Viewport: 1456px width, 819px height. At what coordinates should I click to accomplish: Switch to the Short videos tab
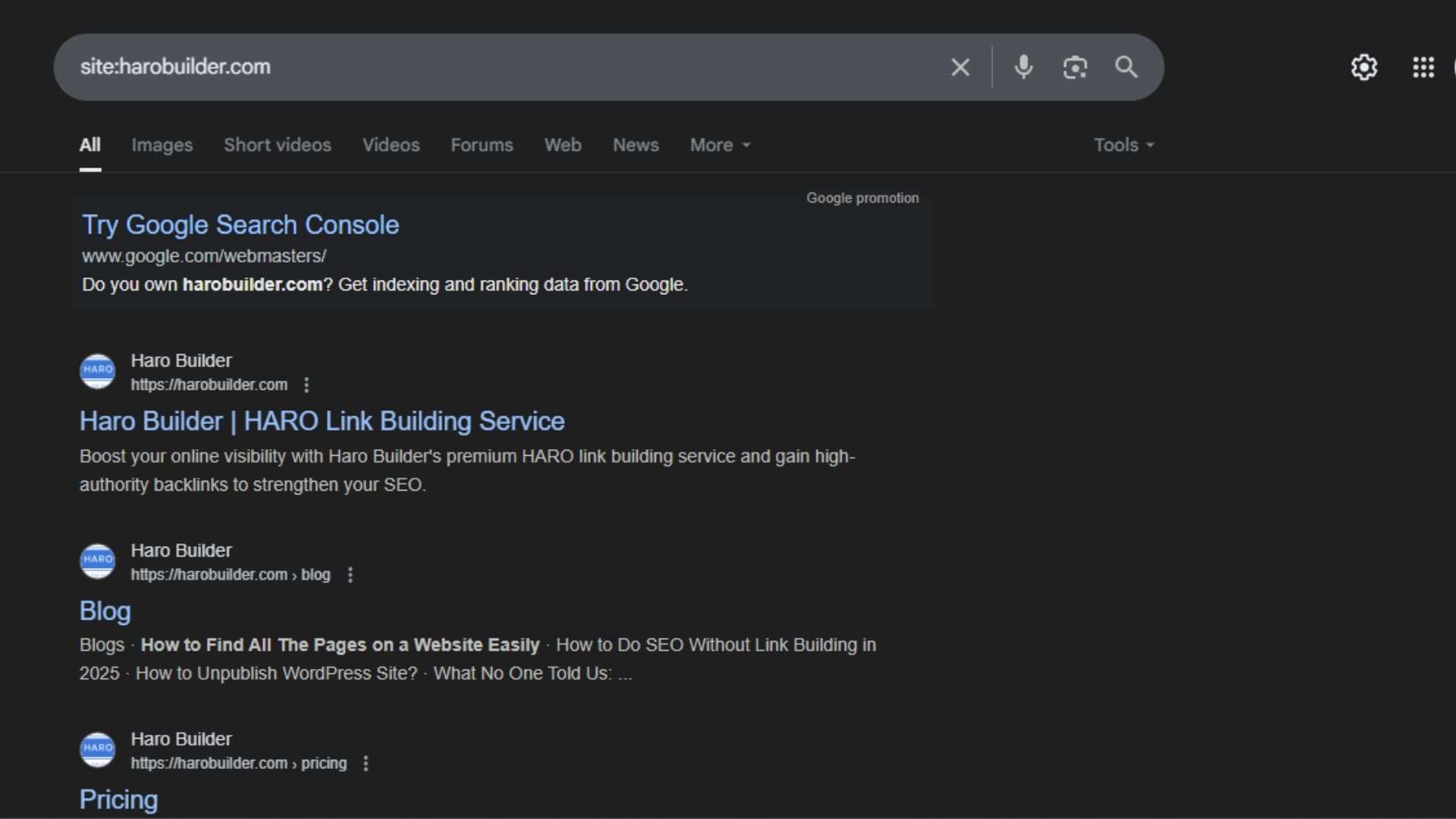[x=278, y=145]
